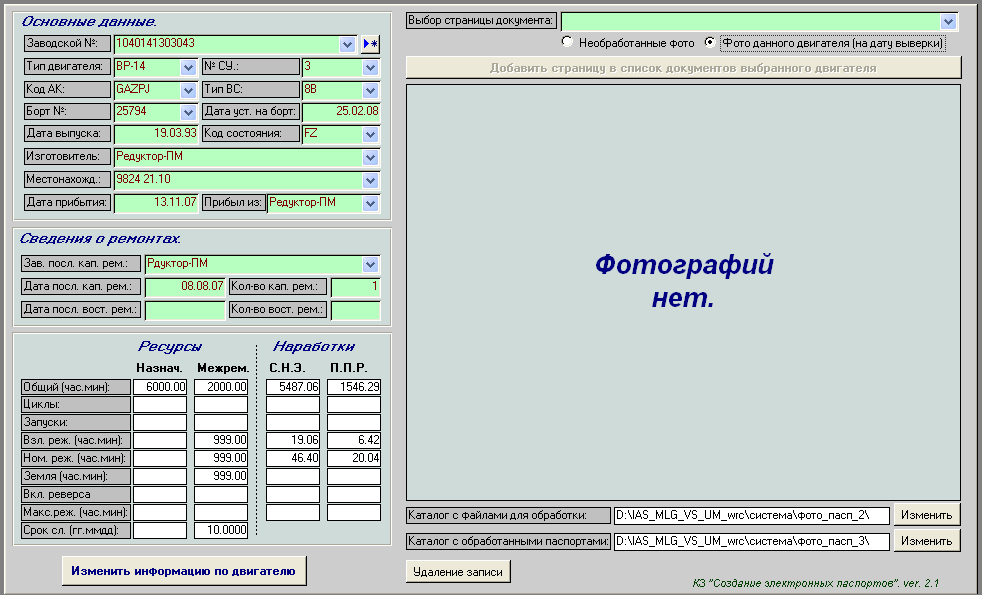982x595 pixels.
Task: Click the Заводской № value 1040141303043
Action: click(155, 43)
